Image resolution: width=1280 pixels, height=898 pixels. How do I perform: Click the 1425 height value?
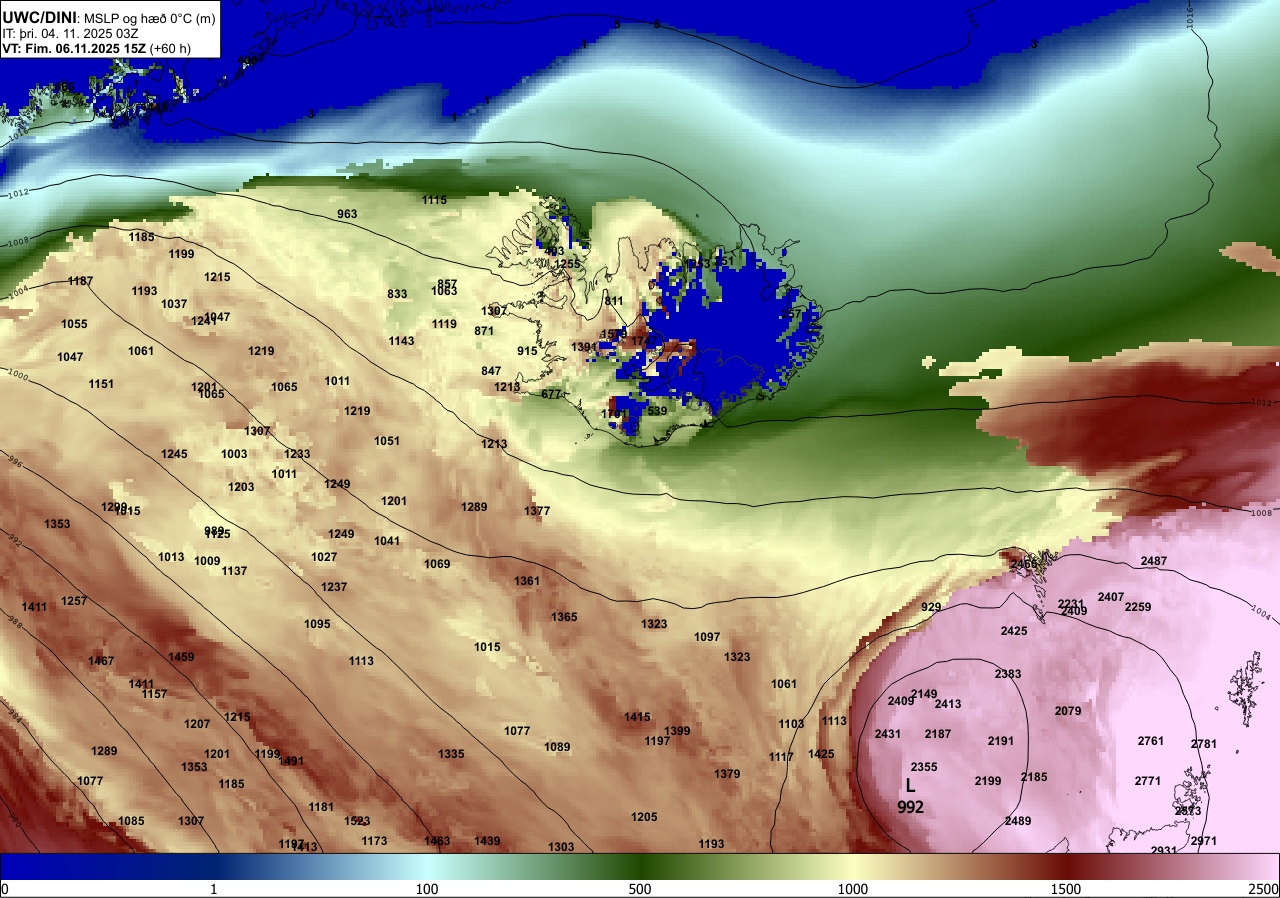tap(821, 754)
